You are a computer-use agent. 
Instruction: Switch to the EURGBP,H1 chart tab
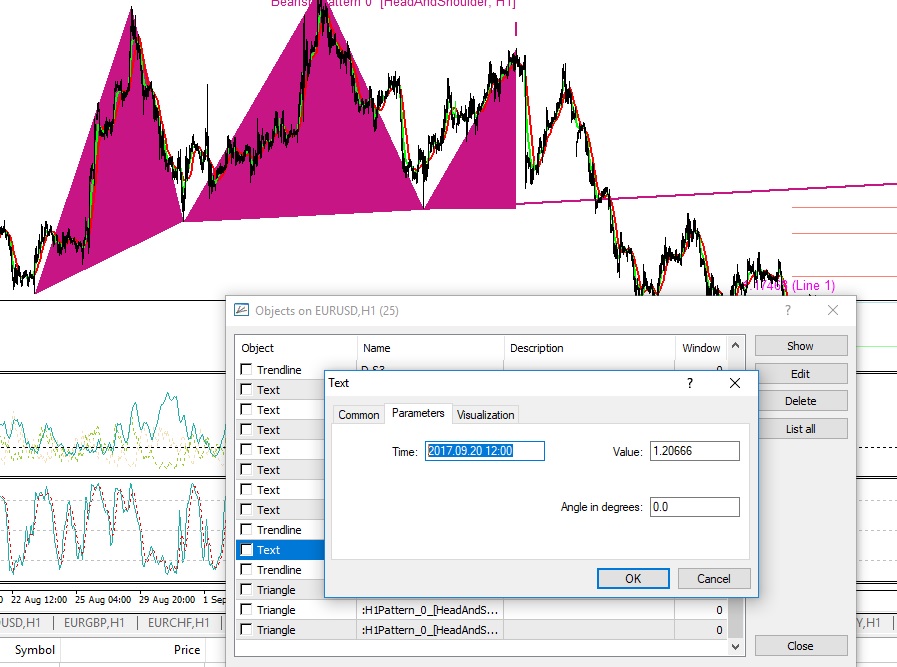pos(94,622)
